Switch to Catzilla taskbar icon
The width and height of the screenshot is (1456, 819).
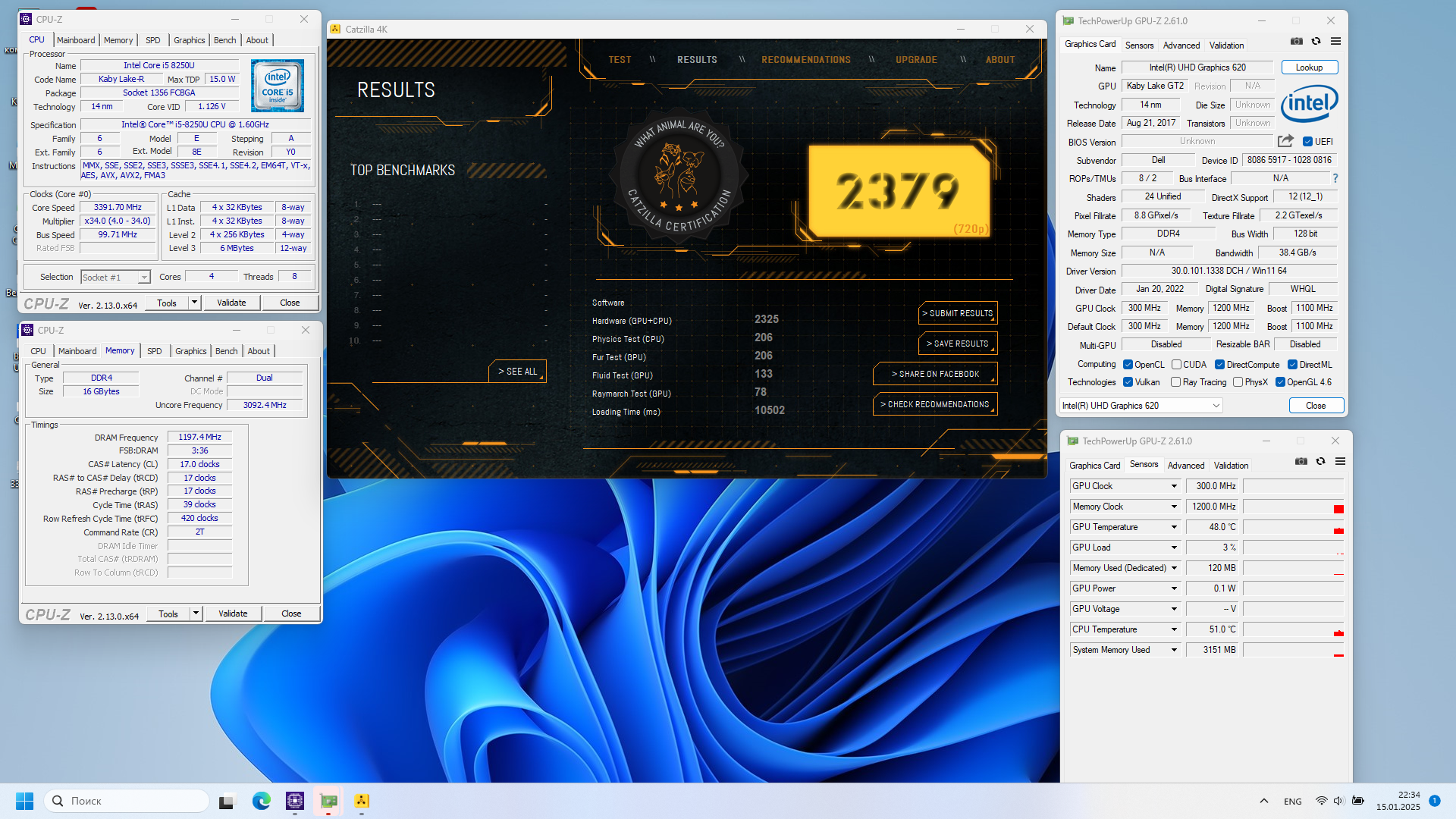tap(362, 801)
